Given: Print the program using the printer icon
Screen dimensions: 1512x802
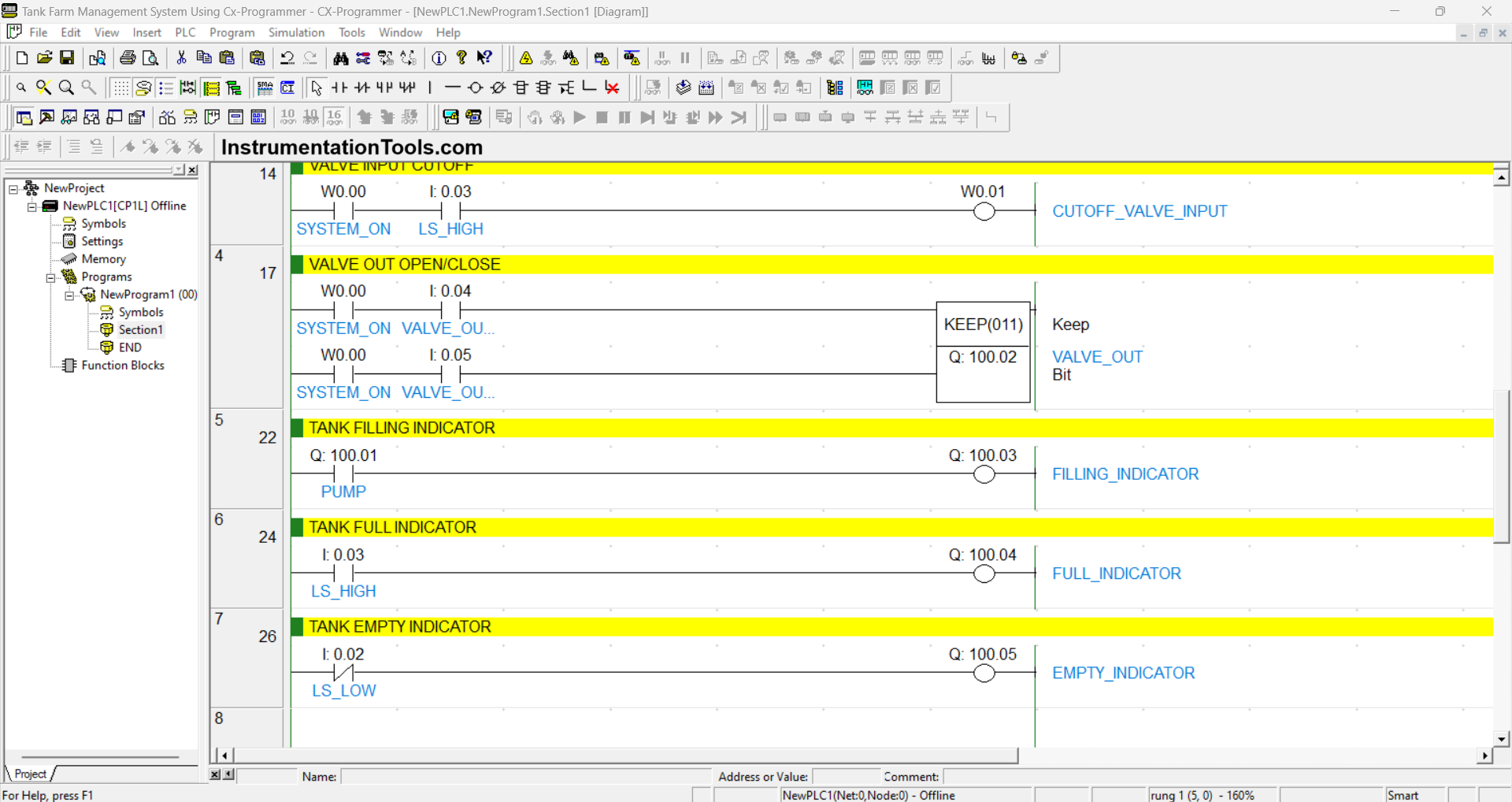Looking at the screenshot, I should (128, 58).
